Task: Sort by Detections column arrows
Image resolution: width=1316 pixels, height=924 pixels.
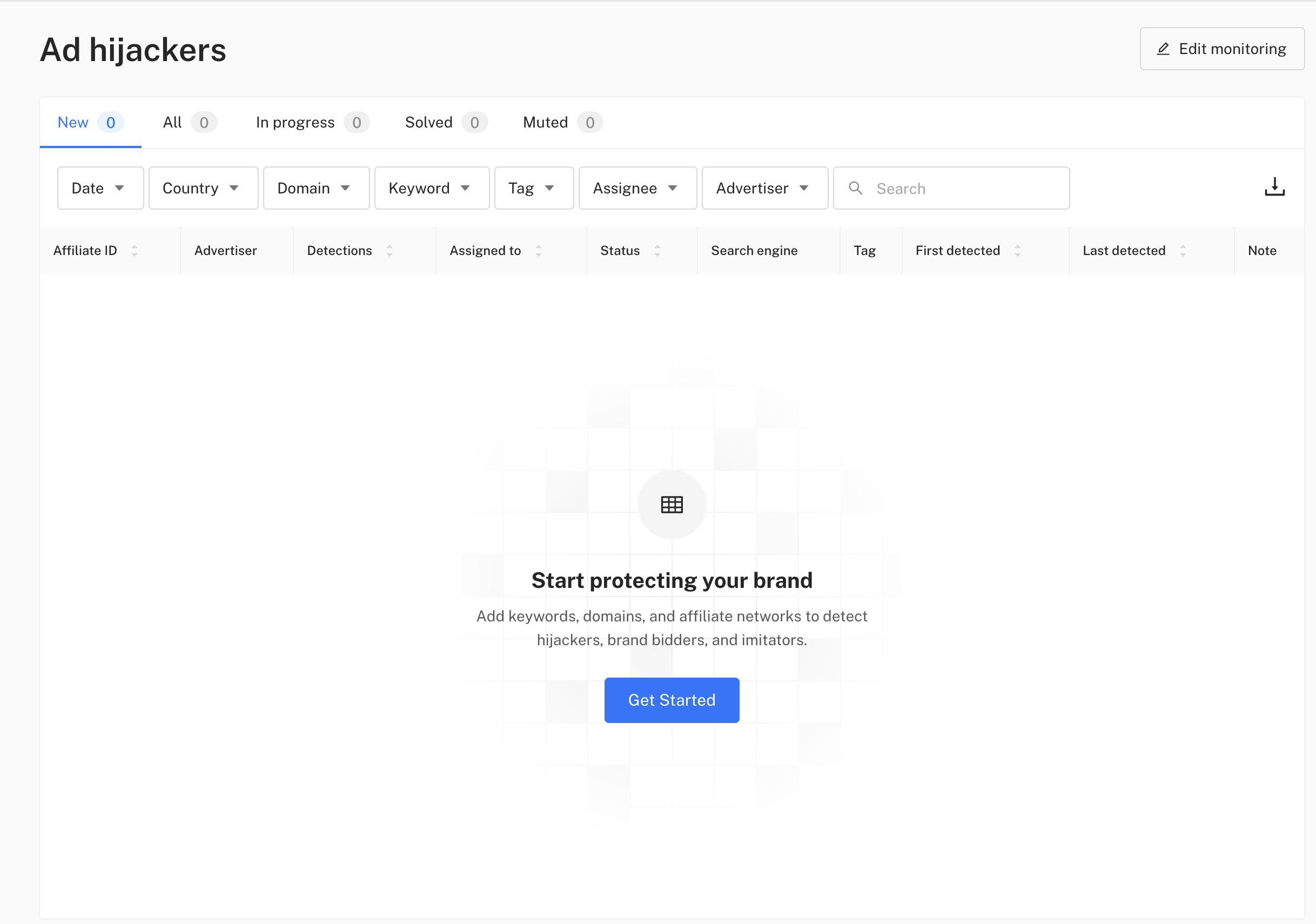Action: tap(389, 251)
